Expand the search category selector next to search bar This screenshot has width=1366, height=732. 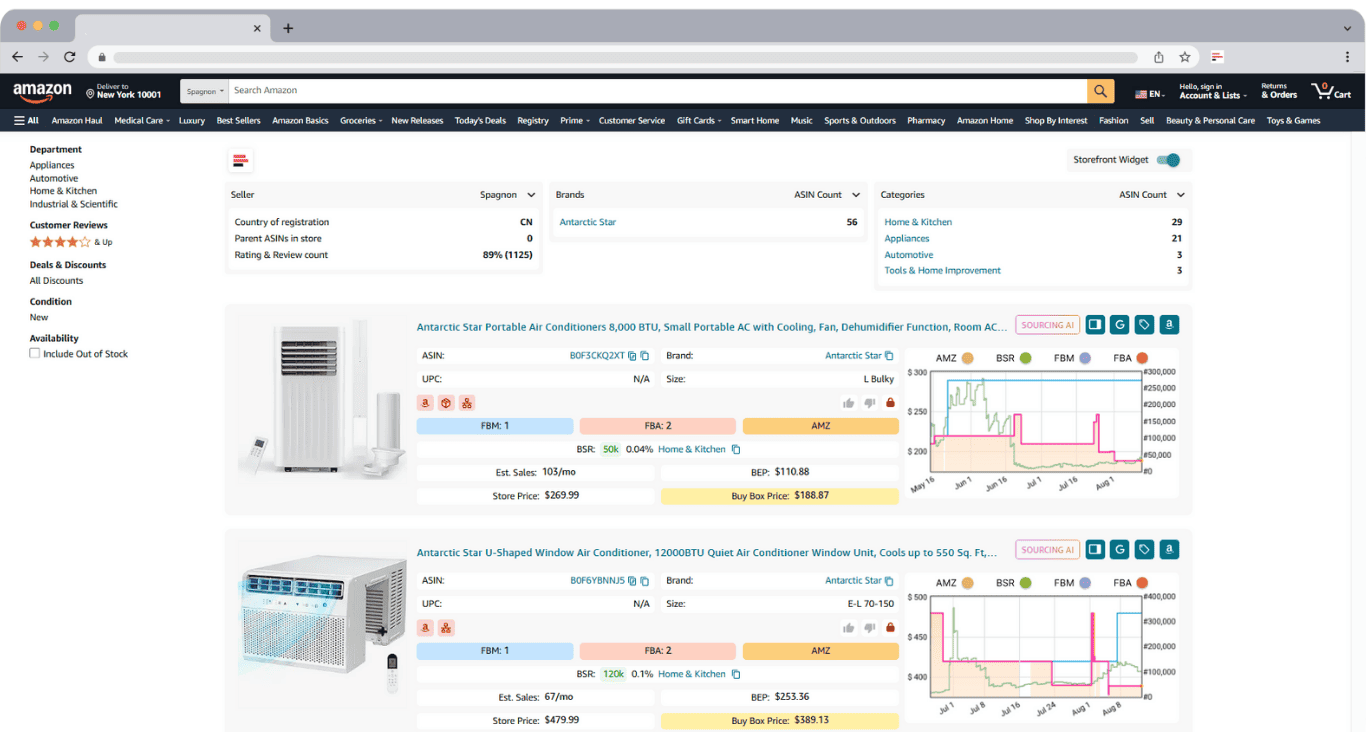[x=203, y=90]
